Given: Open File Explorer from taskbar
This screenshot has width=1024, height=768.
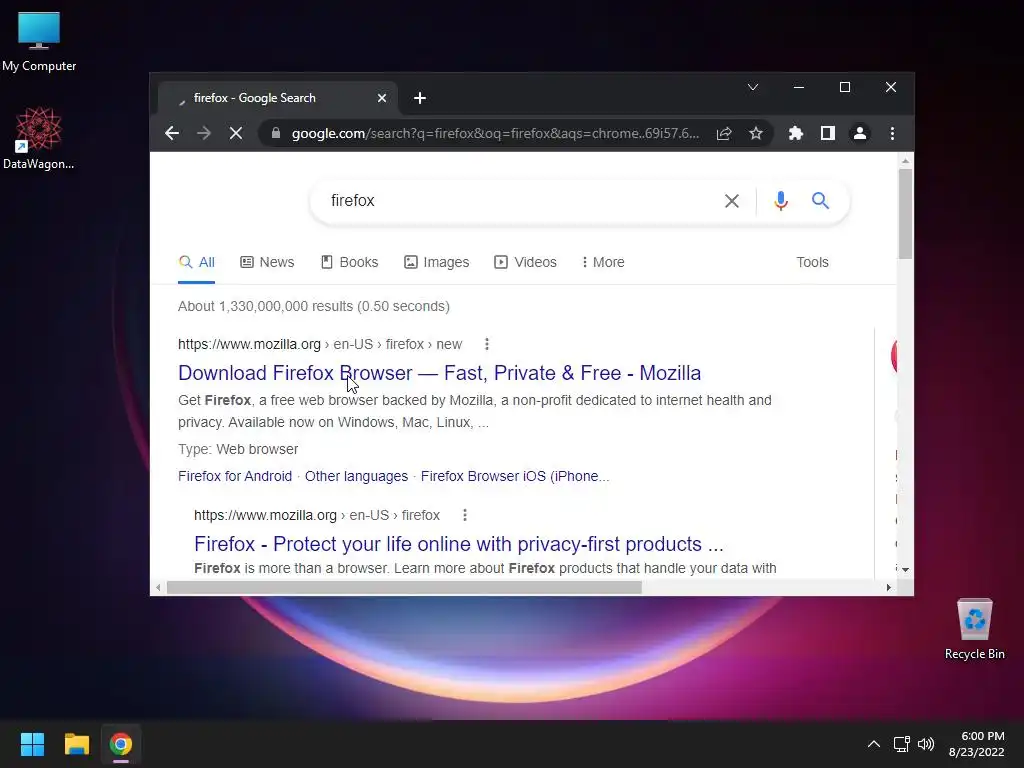Looking at the screenshot, I should (x=76, y=744).
